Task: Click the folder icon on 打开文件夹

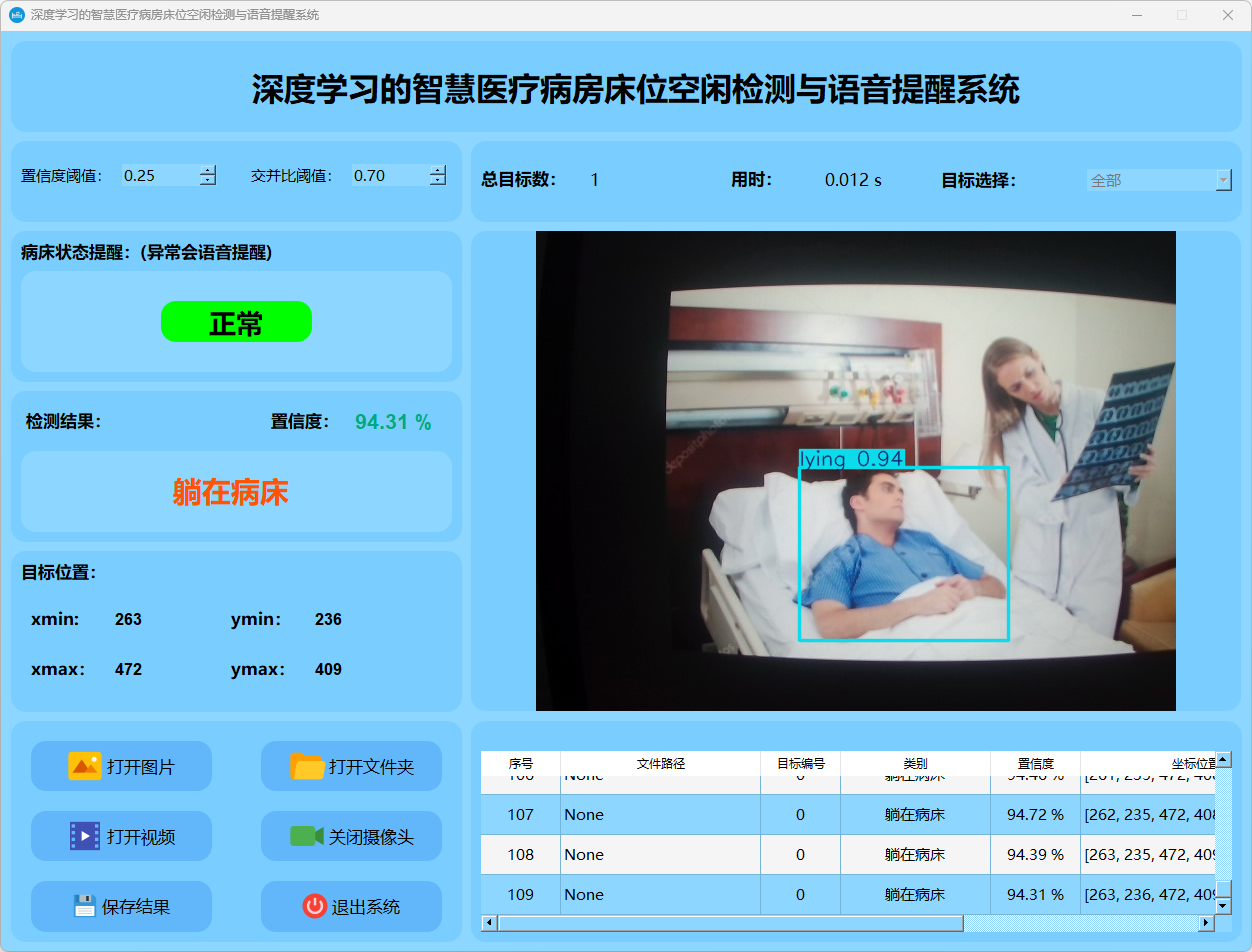Action: pos(307,766)
